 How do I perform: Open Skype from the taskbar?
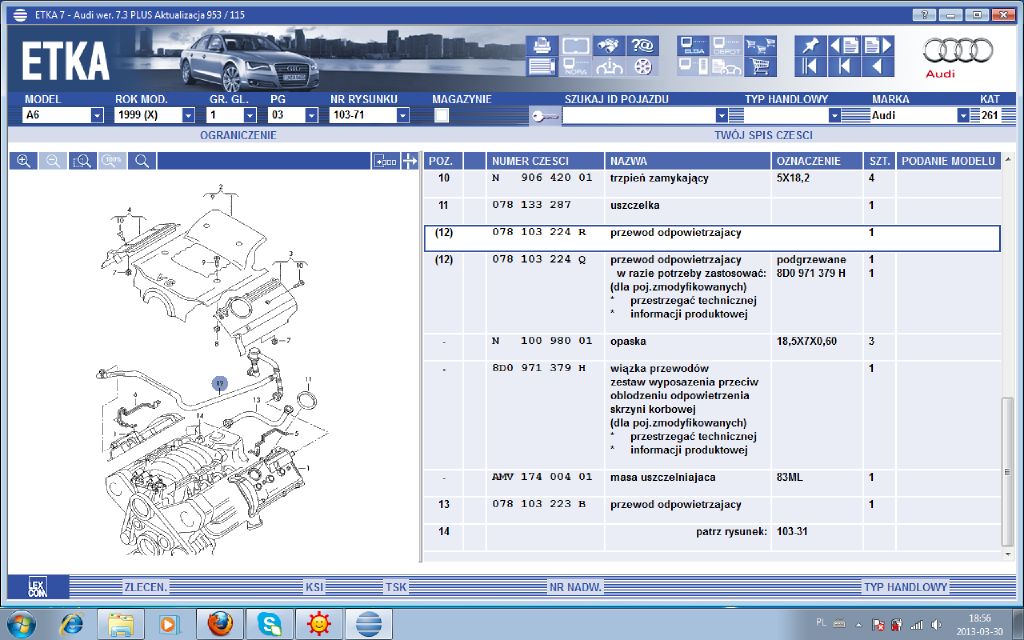pyautogui.click(x=269, y=624)
